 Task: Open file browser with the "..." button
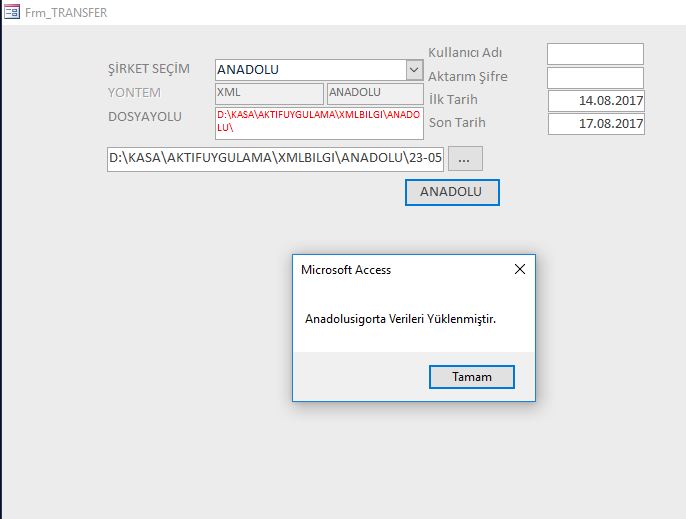465,158
